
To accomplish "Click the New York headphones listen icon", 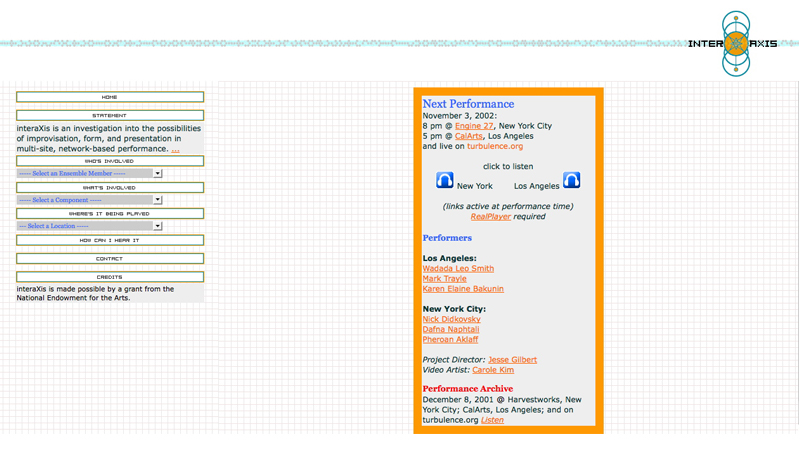I will coord(444,180).
